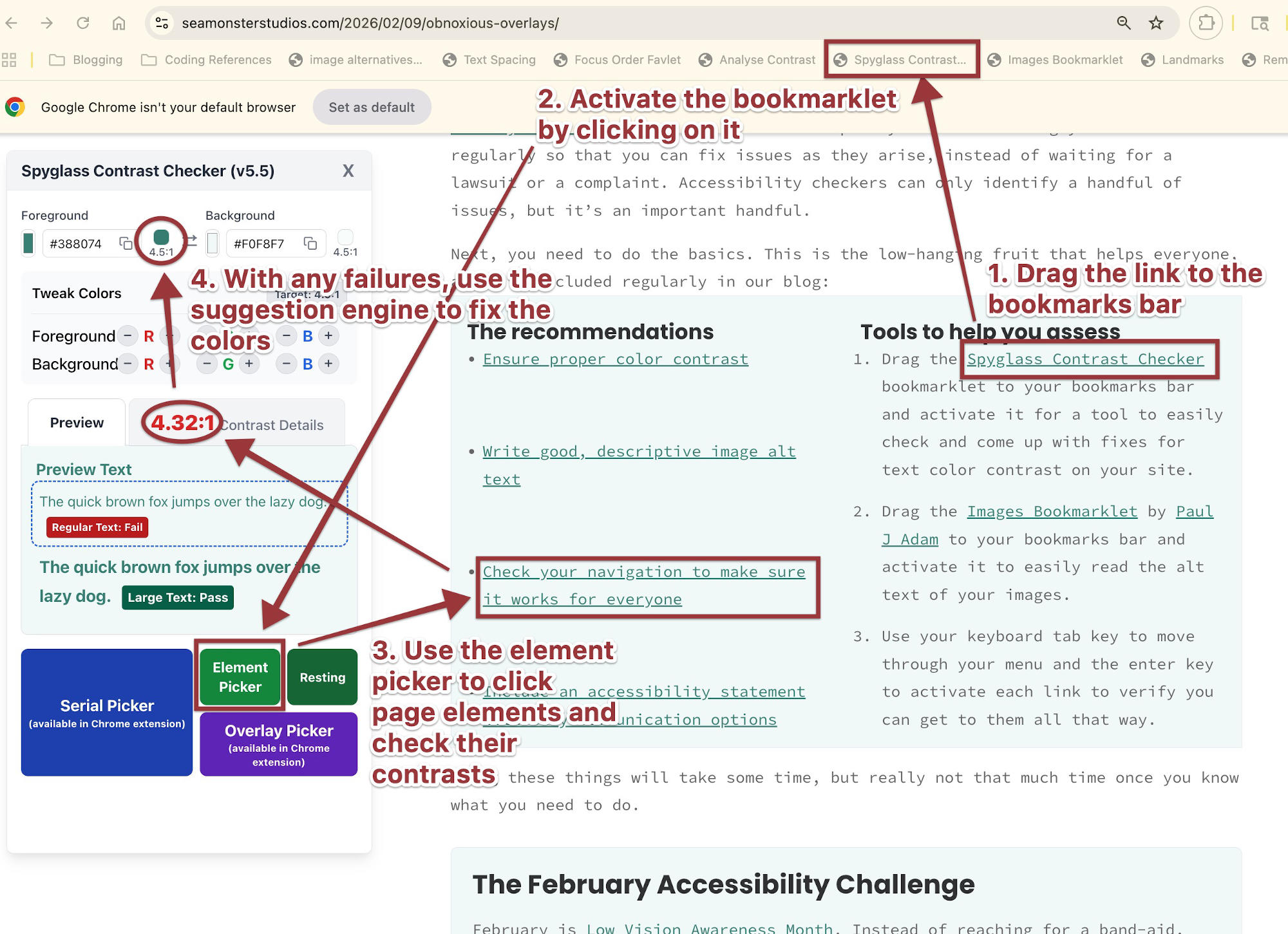Click the Element Picker button
Image resolution: width=1288 pixels, height=934 pixels.
pyautogui.click(x=240, y=677)
